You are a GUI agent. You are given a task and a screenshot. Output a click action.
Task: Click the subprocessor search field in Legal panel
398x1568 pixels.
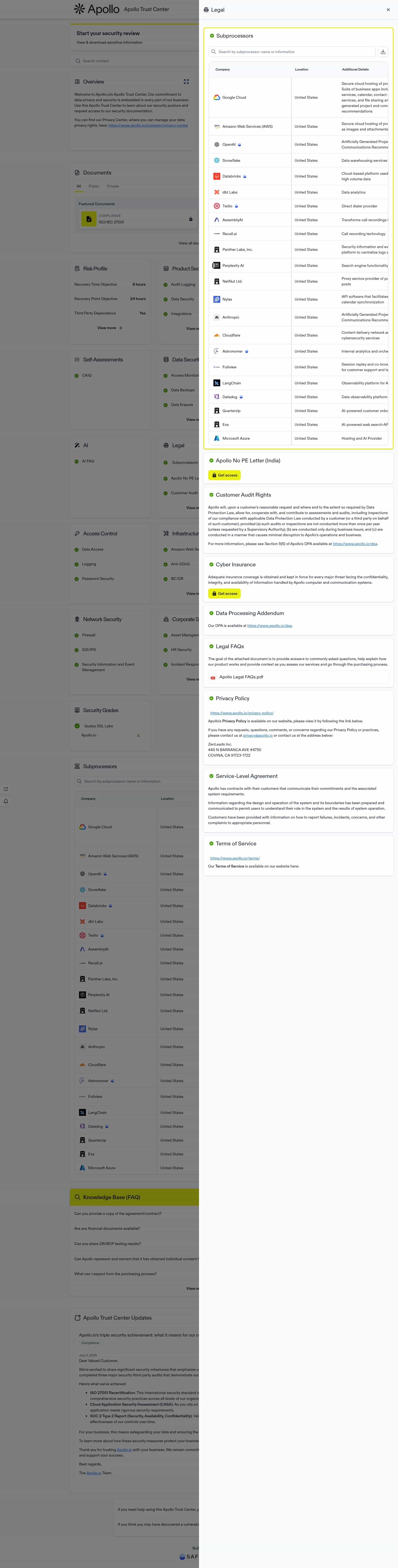[x=292, y=52]
